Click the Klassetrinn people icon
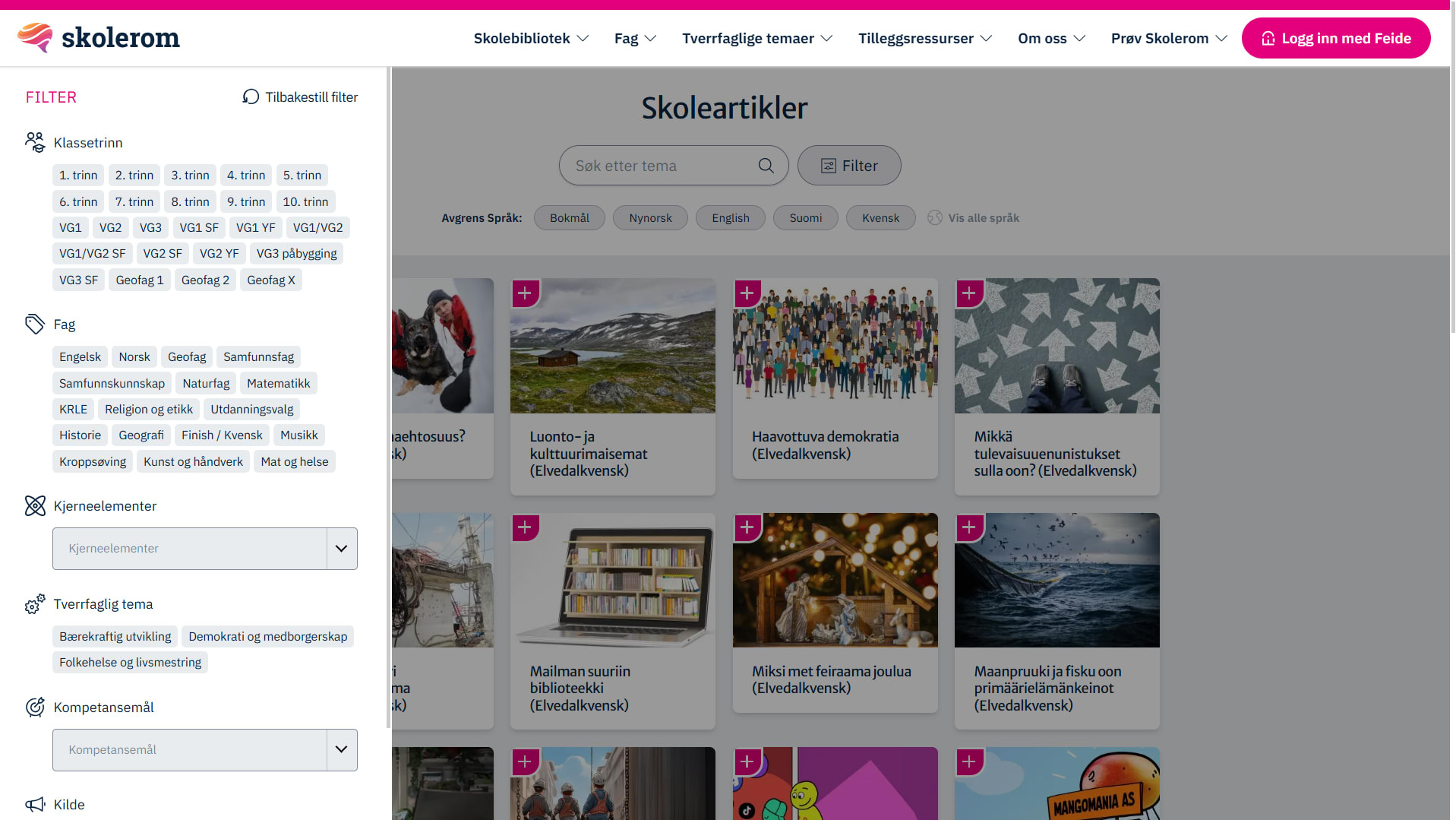The image size is (1456, 820). [35, 142]
